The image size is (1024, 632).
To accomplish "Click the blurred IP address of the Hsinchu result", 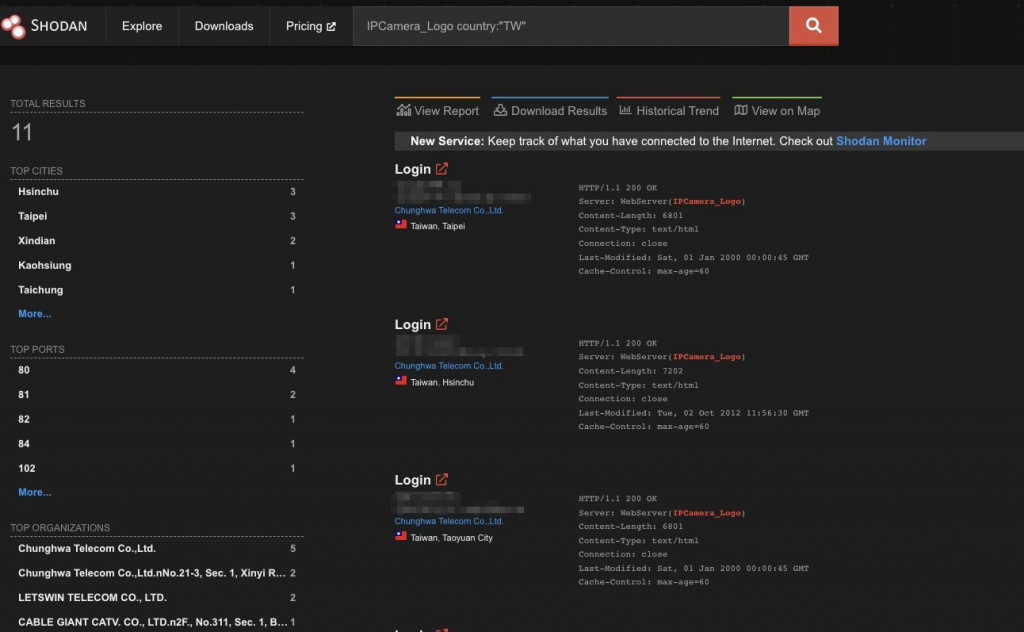I will (459, 346).
